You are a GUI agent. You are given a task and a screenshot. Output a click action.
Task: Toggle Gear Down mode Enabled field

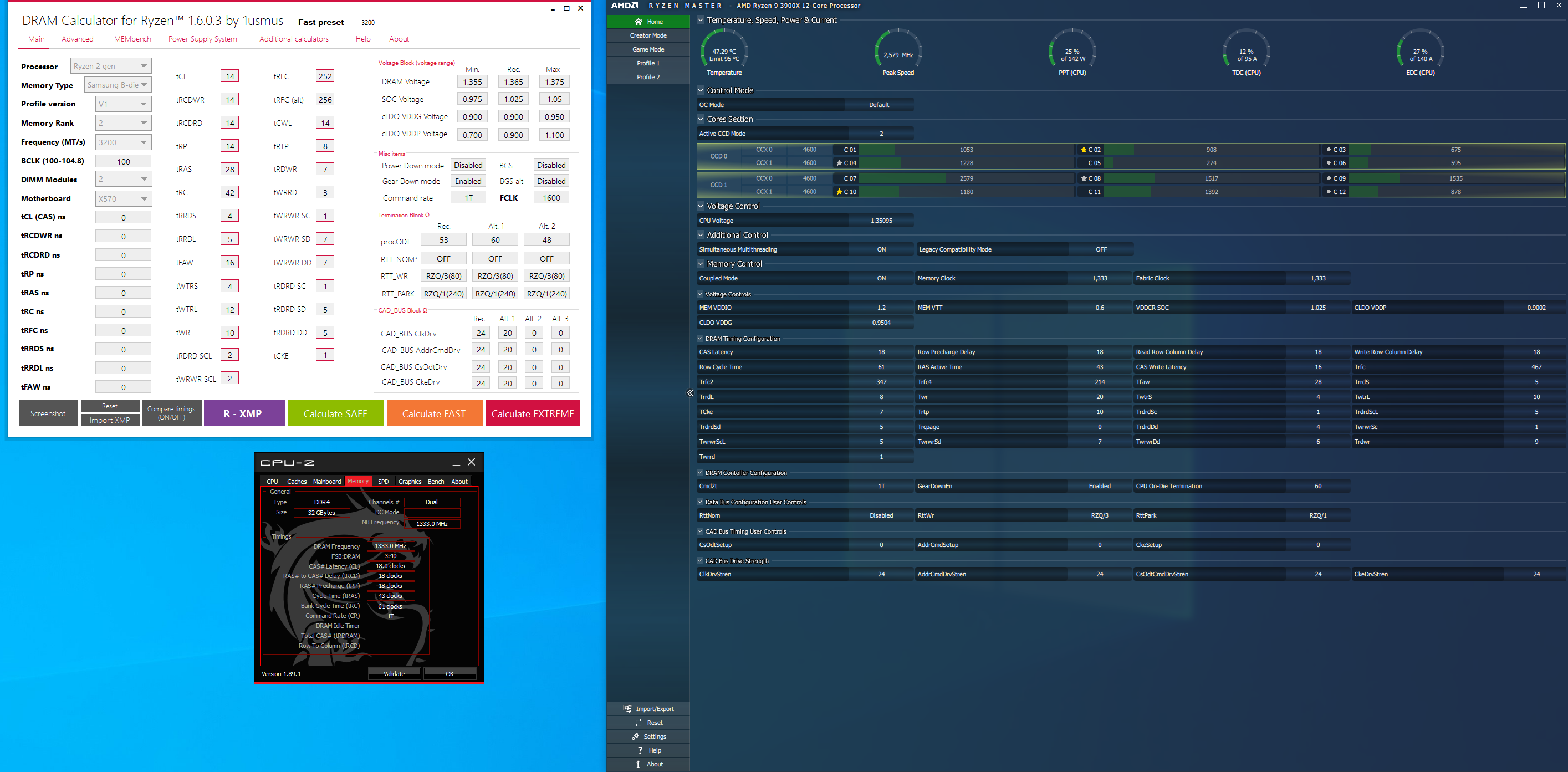(x=468, y=181)
